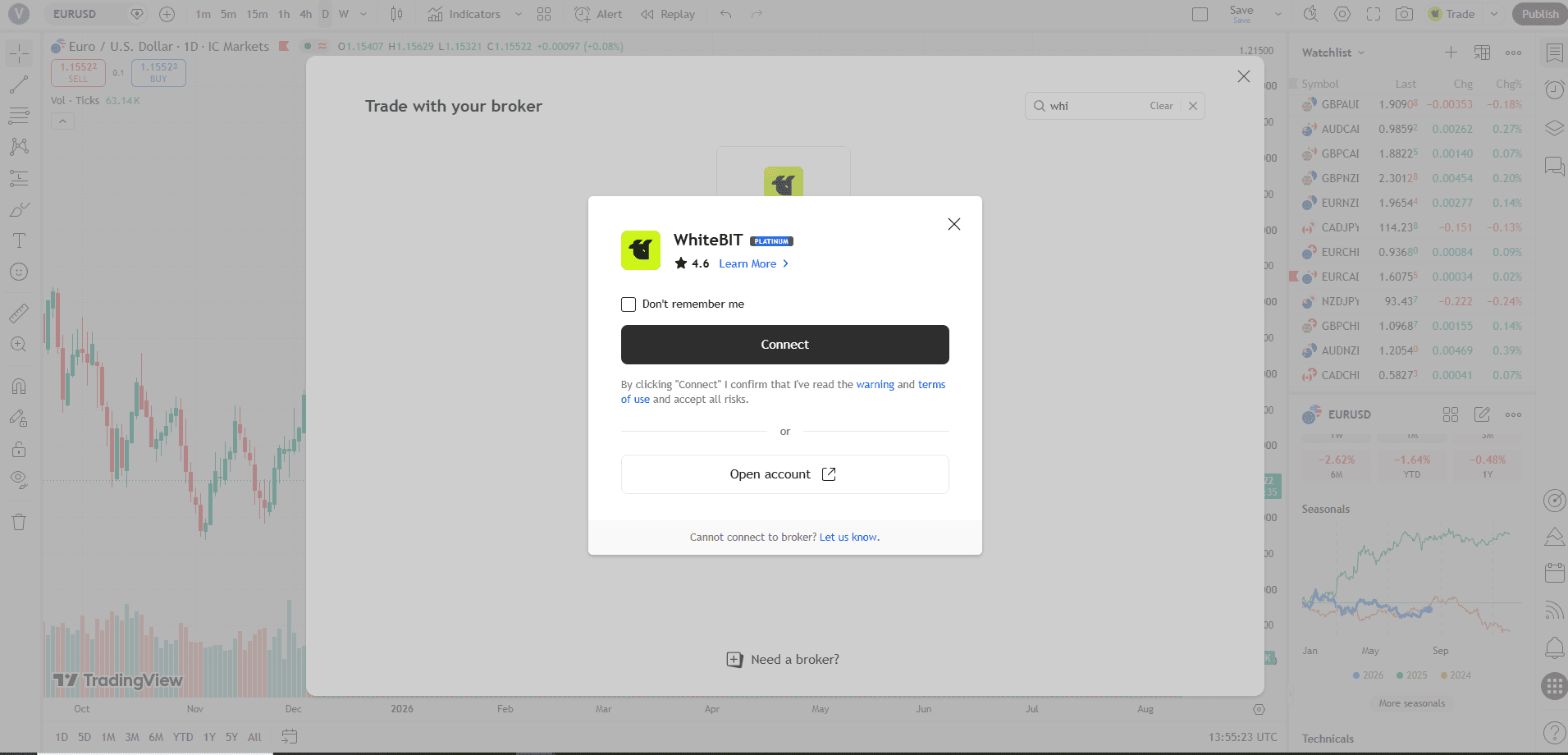
Task: Remove drawings with the trash icon
Action: 19,522
